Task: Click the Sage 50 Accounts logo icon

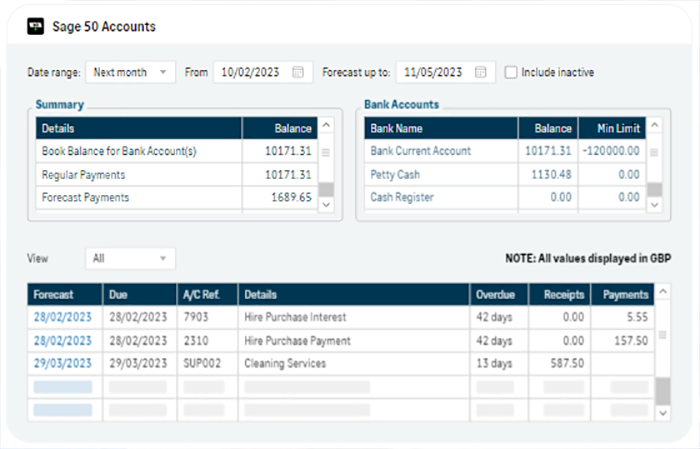Action: point(36,26)
